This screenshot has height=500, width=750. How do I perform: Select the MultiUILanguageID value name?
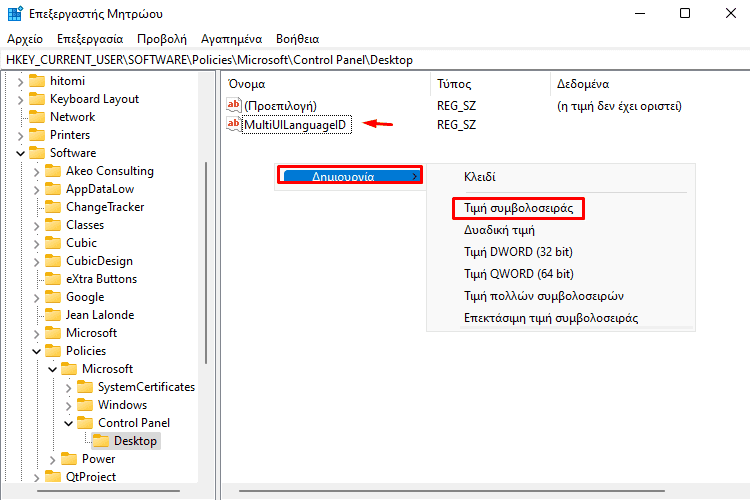click(295, 125)
